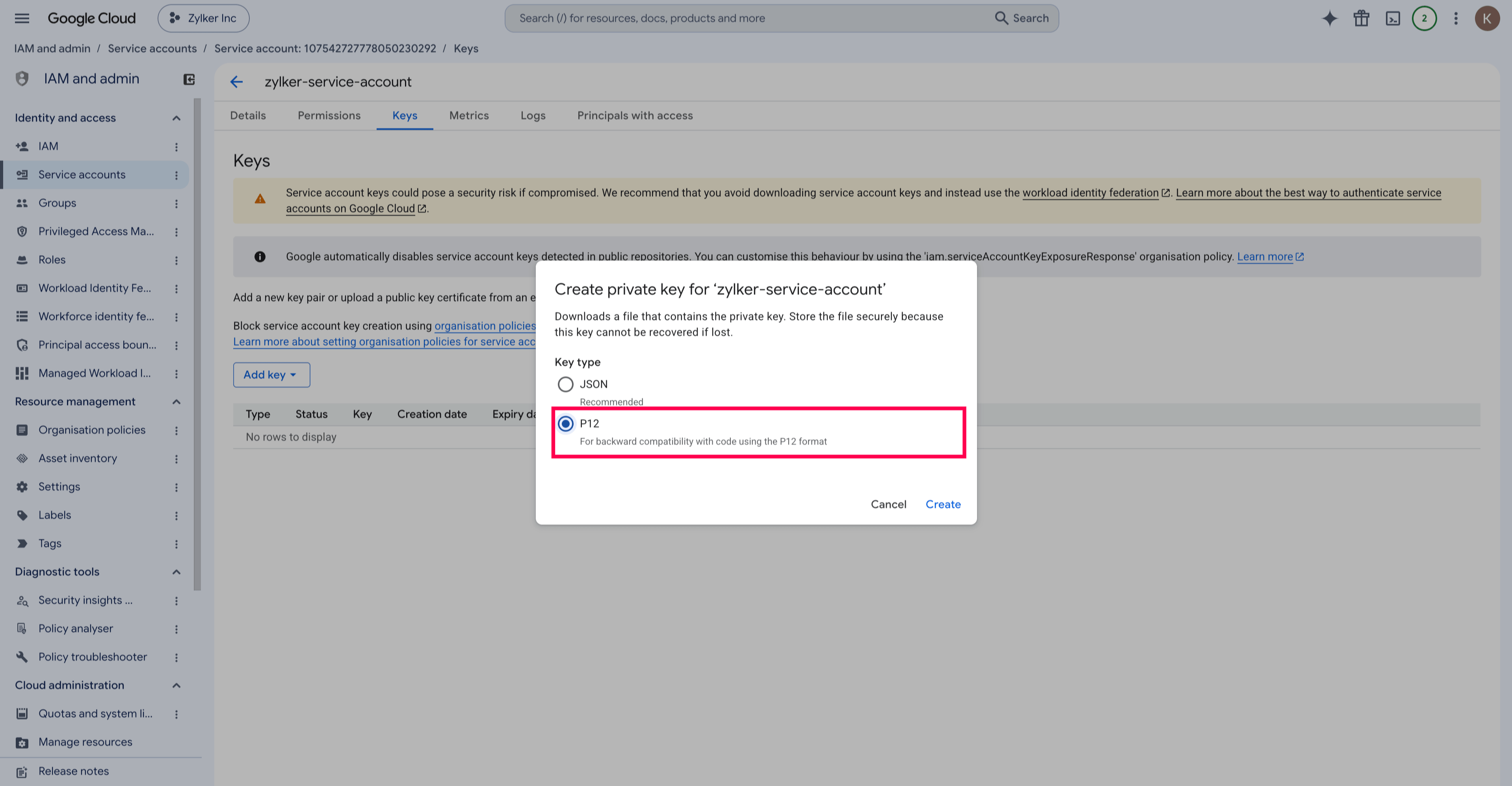1512x786 pixels.
Task: Go to Service accounts breadcrumb
Action: 152,49
